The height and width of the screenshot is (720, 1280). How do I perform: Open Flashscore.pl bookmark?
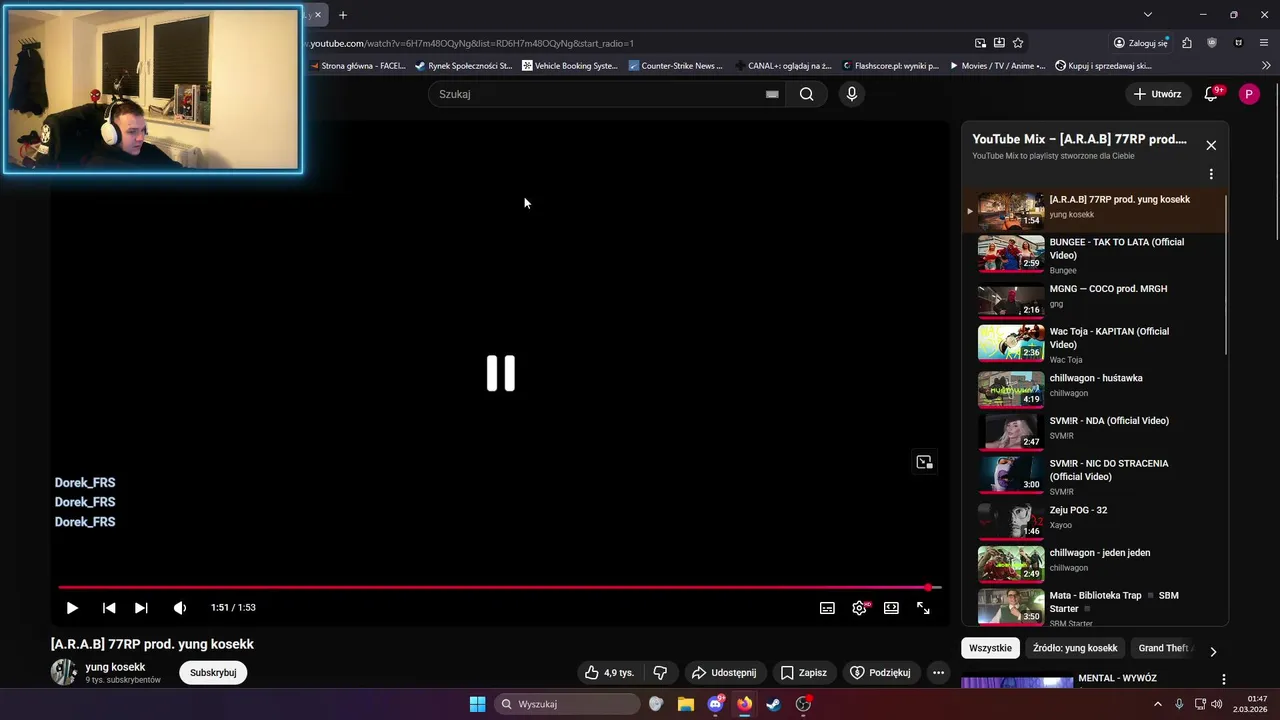tap(891, 66)
